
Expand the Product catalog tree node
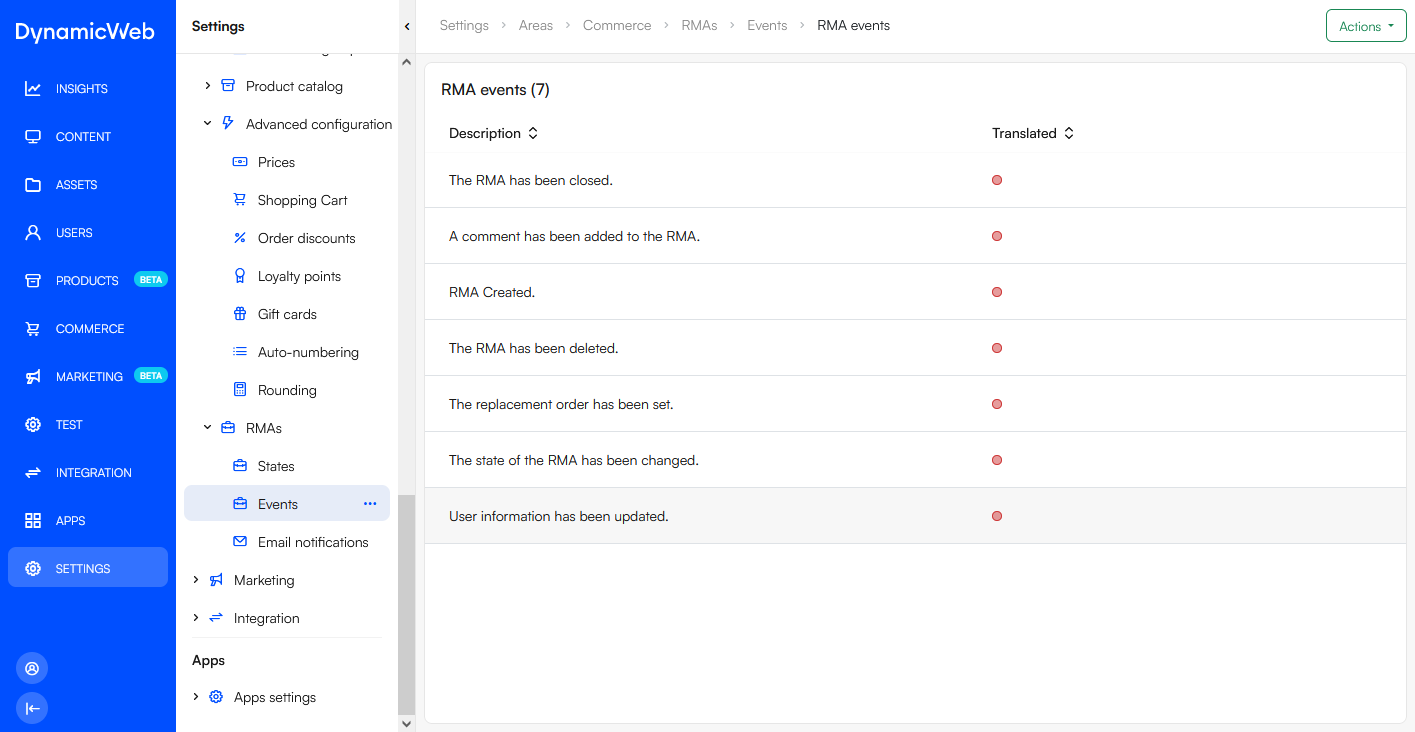pyautogui.click(x=208, y=86)
